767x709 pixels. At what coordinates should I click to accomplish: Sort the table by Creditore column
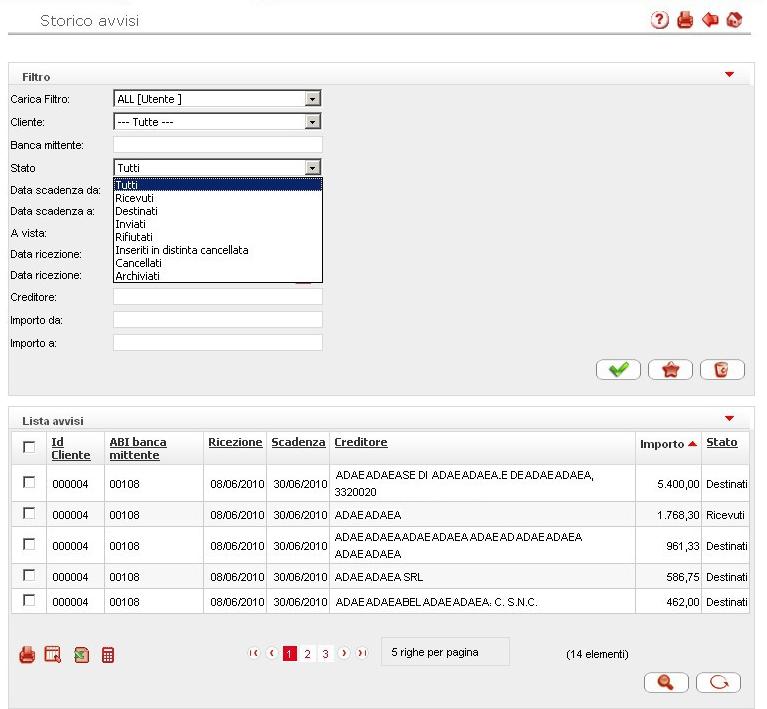pos(360,442)
